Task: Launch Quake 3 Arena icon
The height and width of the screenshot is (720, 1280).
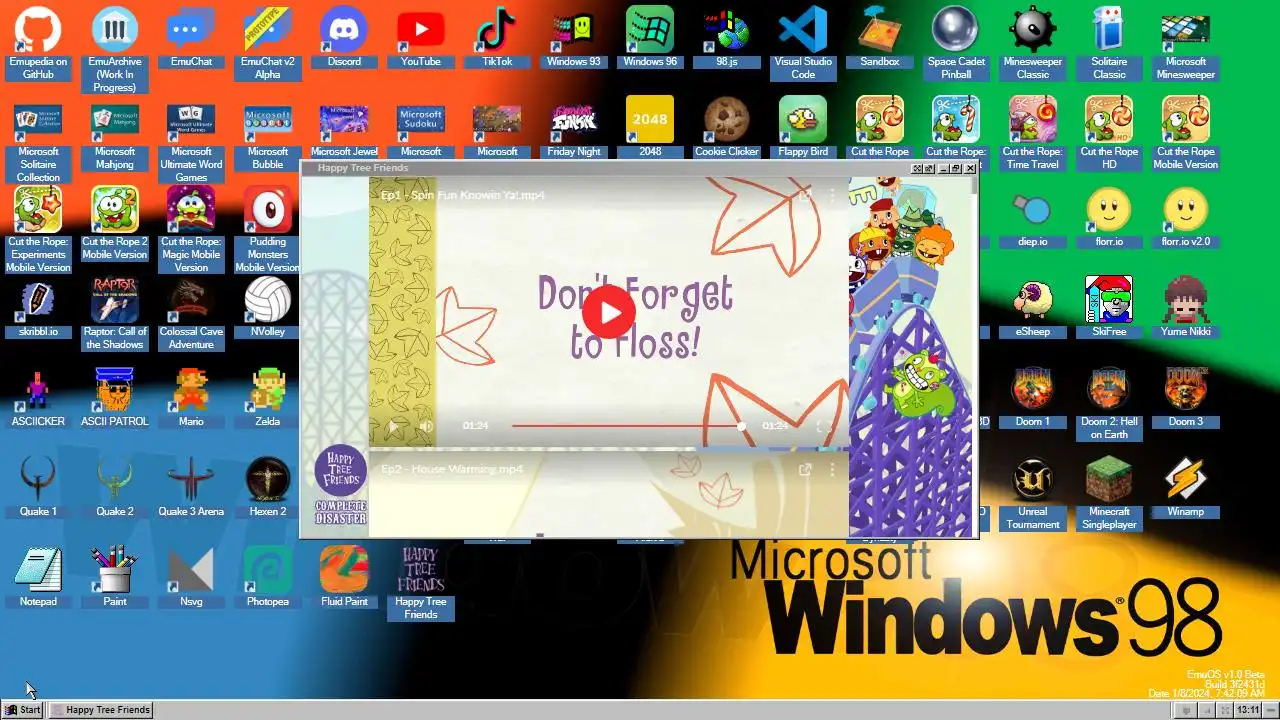Action: pos(191,487)
